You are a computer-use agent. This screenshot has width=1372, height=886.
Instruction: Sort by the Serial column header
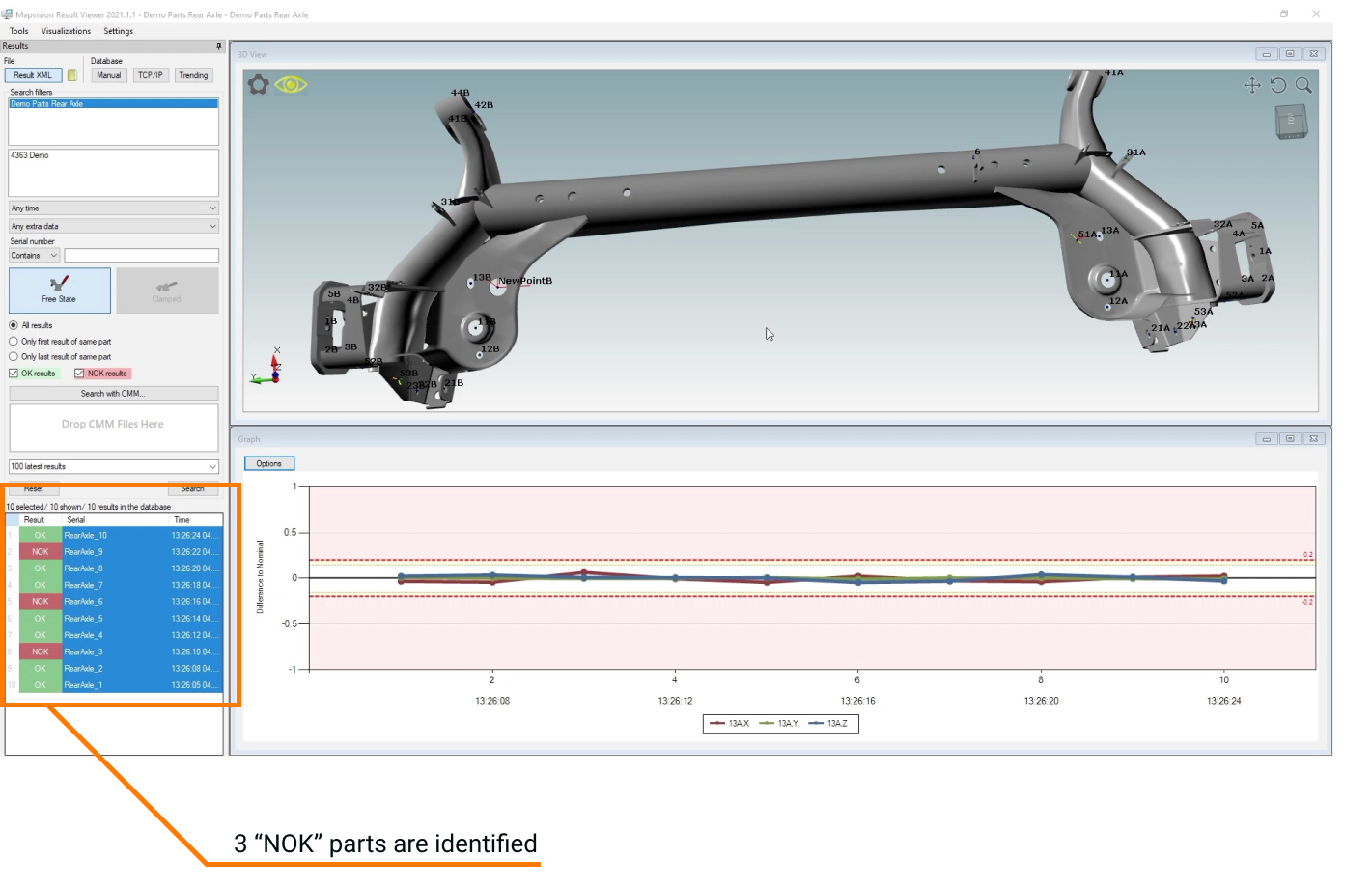point(115,520)
